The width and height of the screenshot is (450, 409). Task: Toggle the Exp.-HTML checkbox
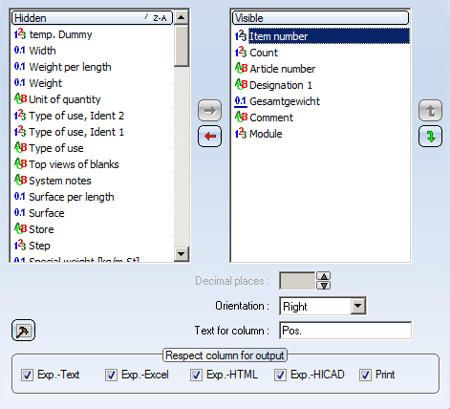coord(196,375)
